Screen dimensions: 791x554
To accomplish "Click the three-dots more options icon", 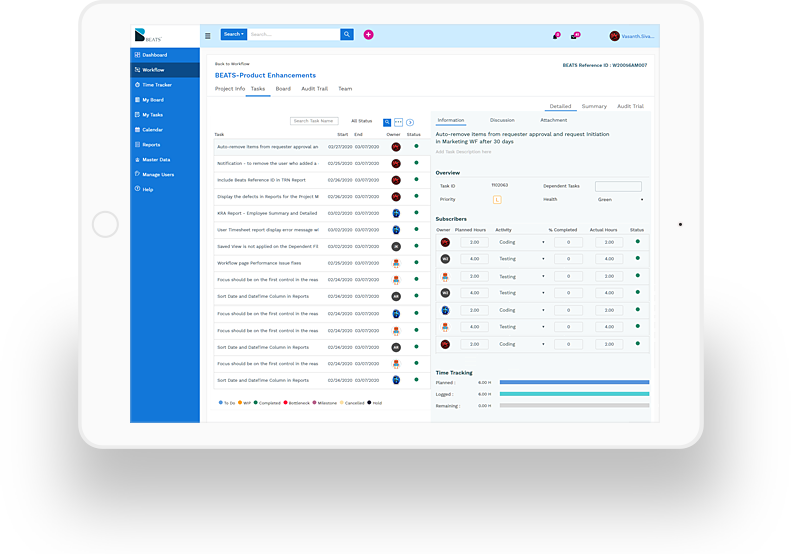I will point(399,121).
